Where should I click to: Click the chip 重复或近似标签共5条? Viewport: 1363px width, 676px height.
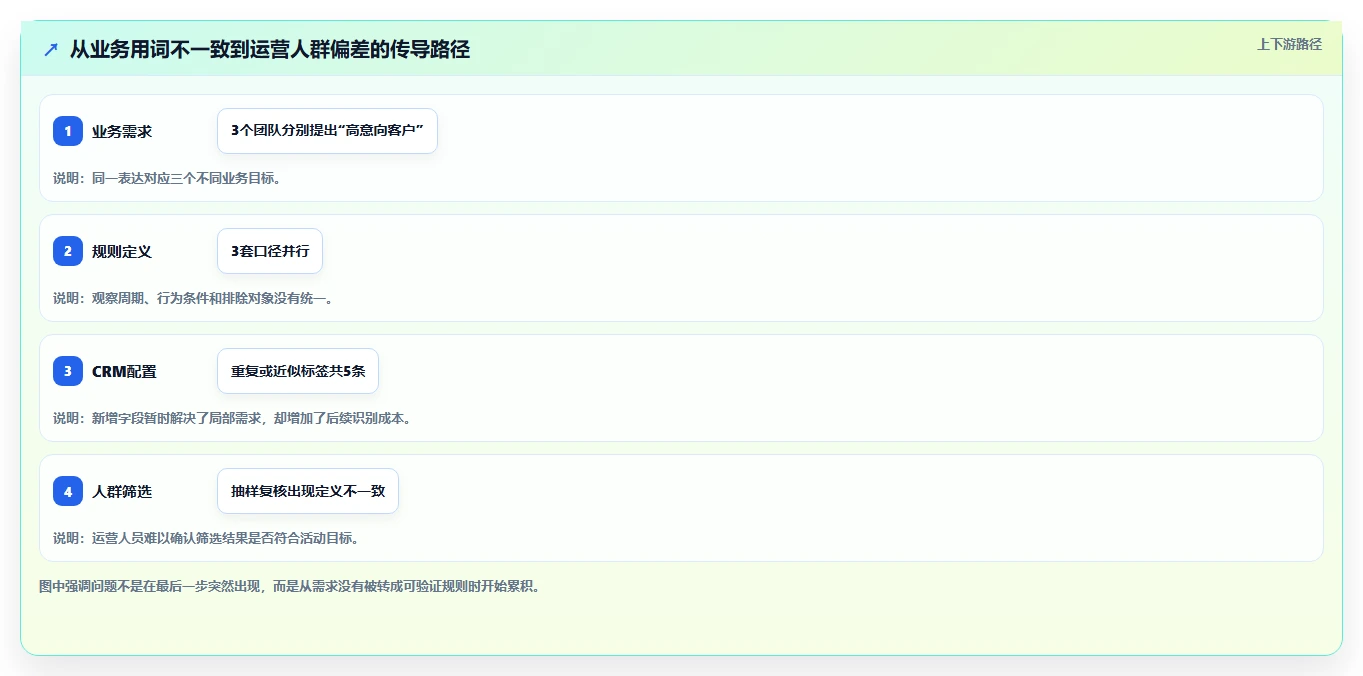point(298,371)
